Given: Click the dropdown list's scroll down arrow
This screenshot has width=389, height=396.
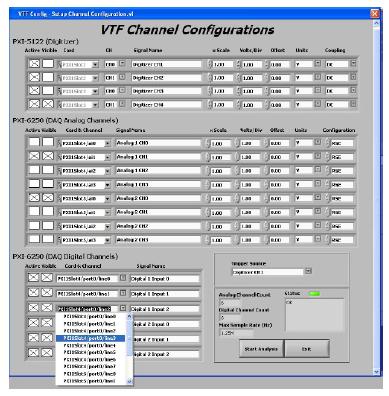Looking at the screenshot, I should (130, 381).
